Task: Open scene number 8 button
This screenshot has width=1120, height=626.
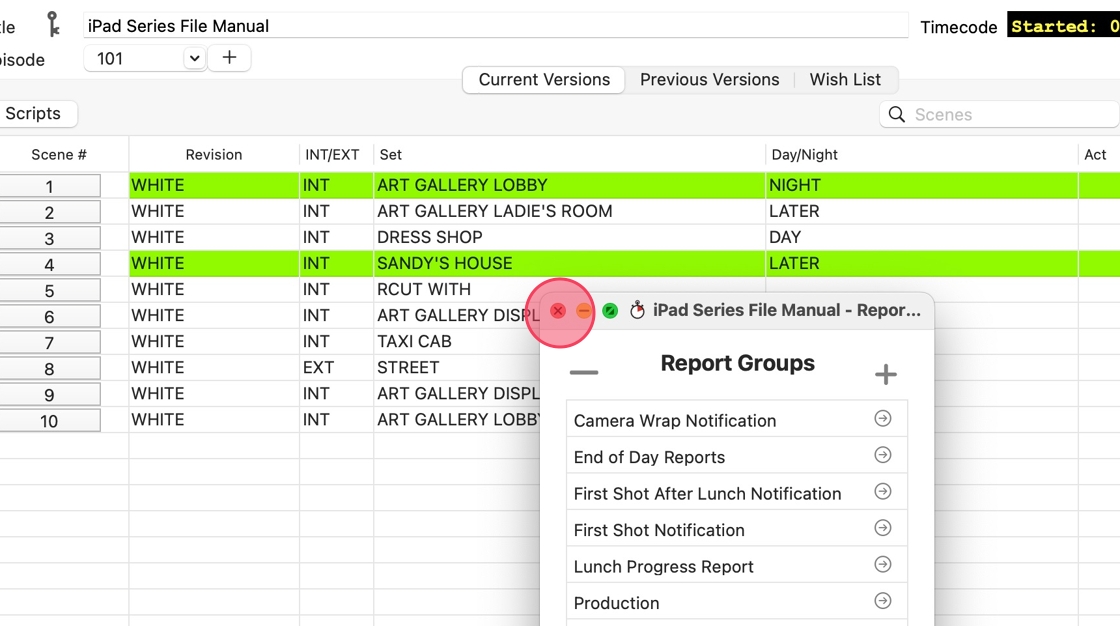Action: [x=49, y=369]
